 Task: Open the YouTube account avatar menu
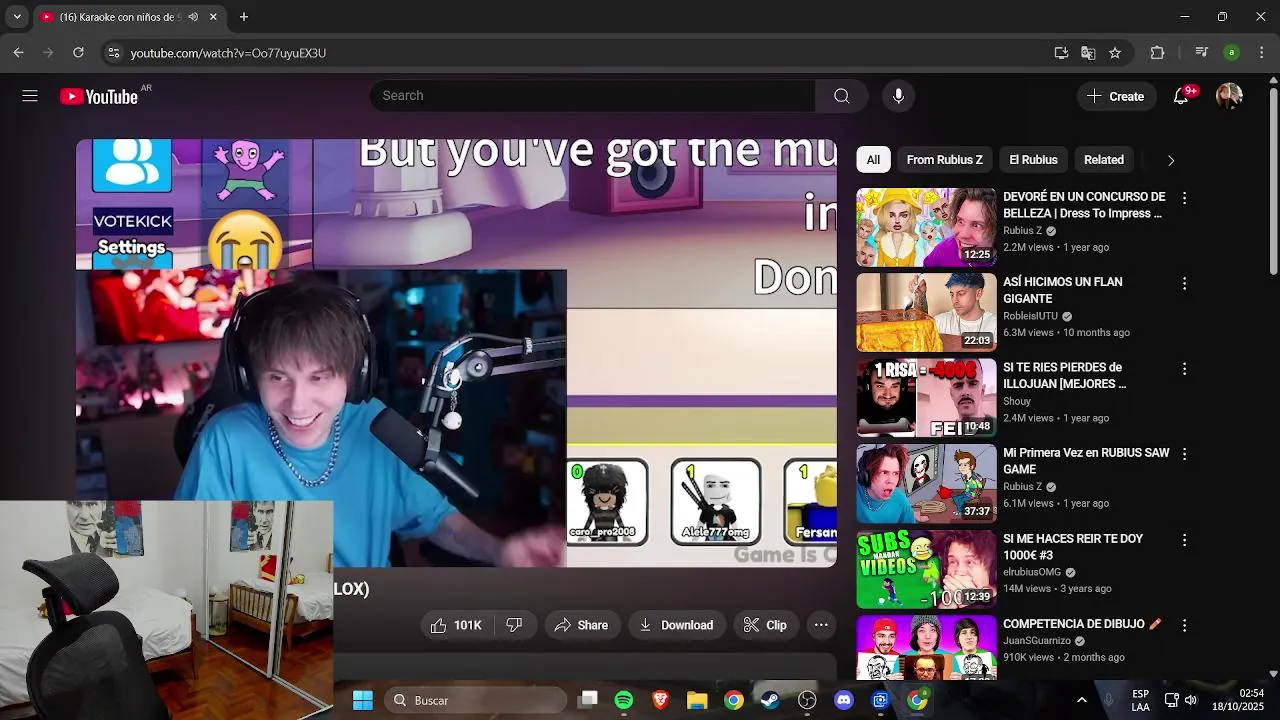(x=1229, y=96)
